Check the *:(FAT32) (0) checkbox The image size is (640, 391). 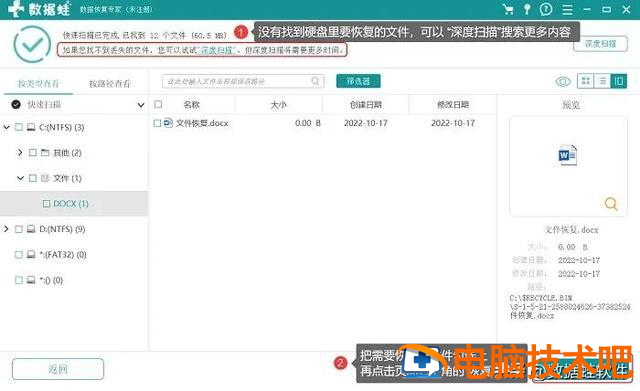tap(19, 255)
